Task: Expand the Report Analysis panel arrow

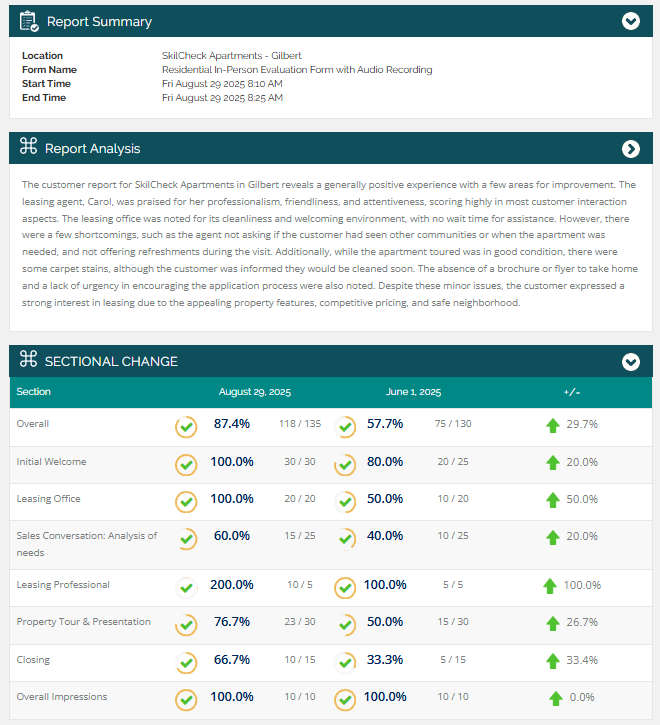Action: pyautogui.click(x=630, y=149)
